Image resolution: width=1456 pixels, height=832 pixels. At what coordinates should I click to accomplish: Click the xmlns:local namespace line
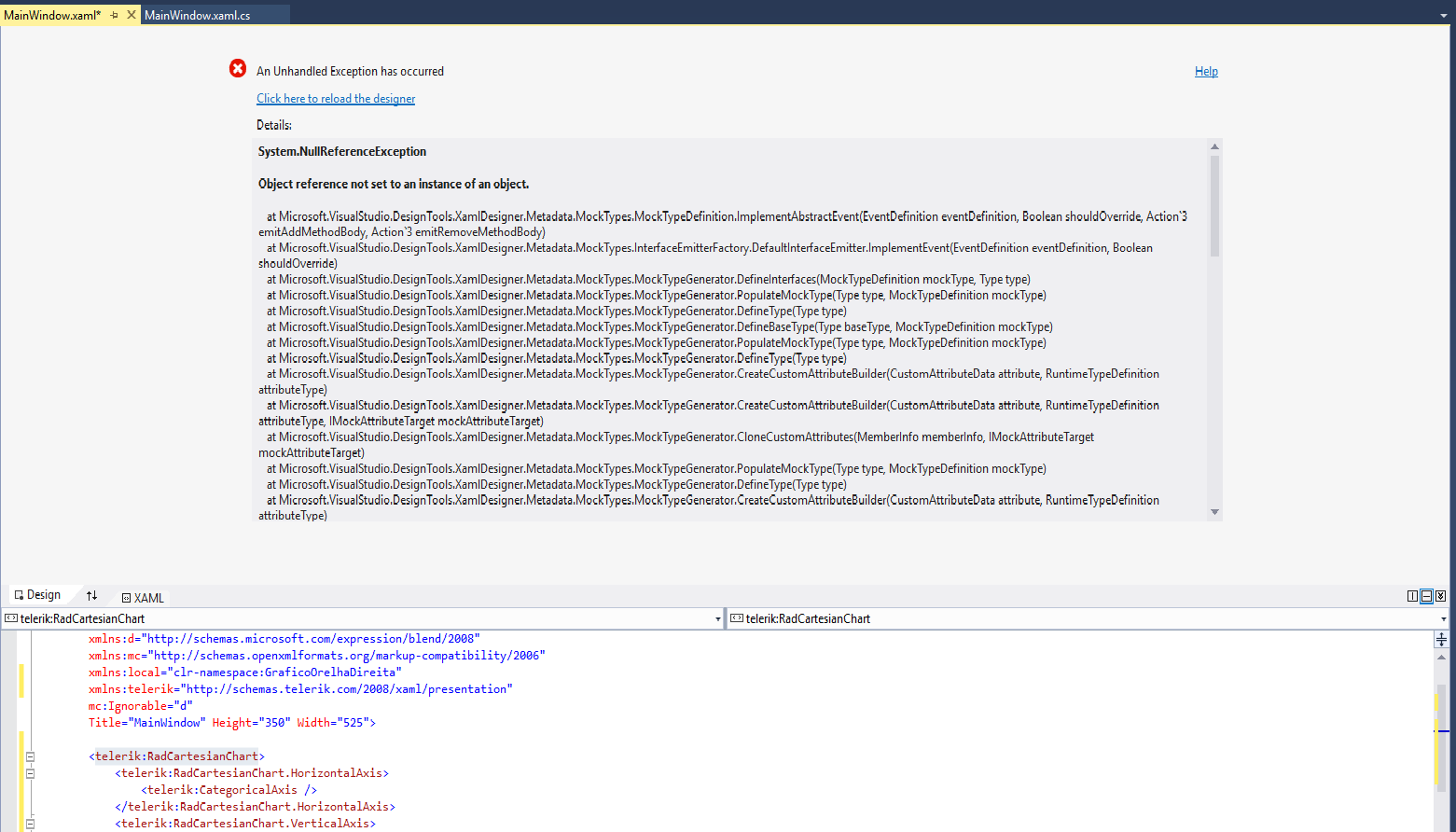(x=245, y=673)
